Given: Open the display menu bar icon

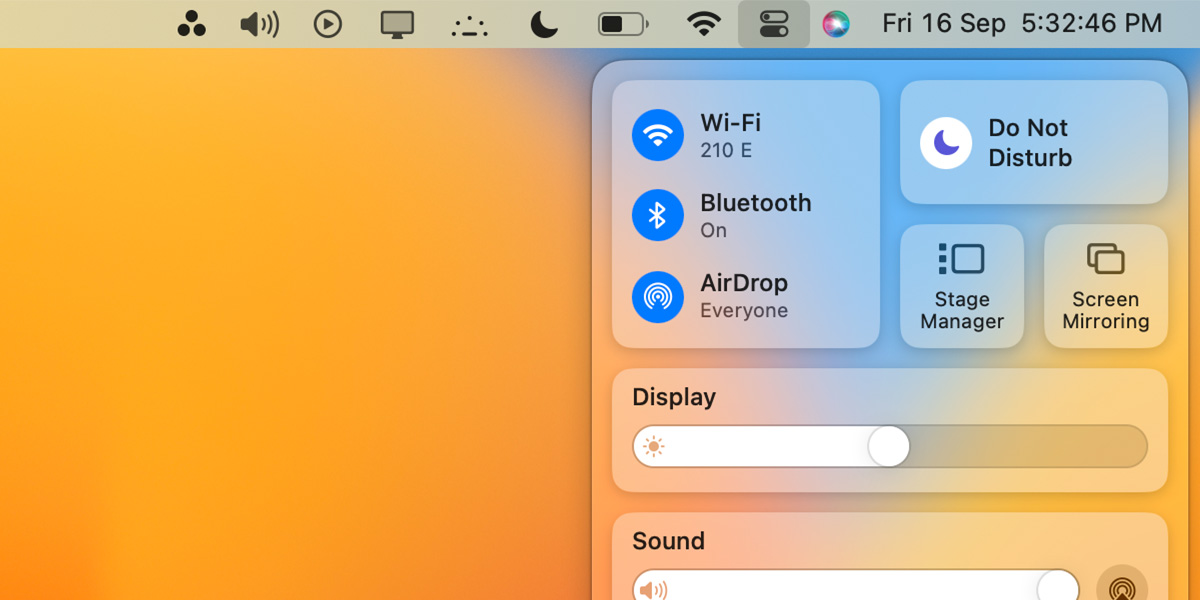Looking at the screenshot, I should (x=398, y=24).
